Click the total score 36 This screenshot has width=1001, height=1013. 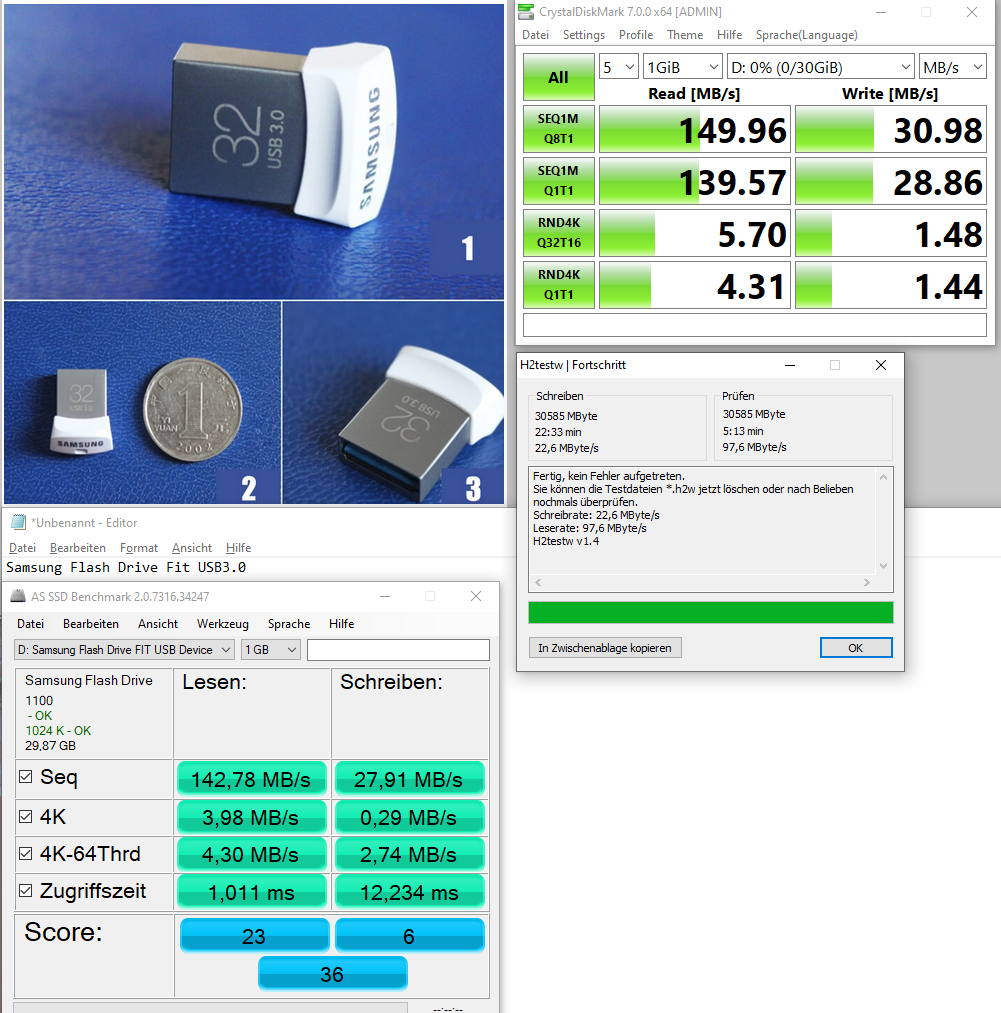[x=332, y=974]
